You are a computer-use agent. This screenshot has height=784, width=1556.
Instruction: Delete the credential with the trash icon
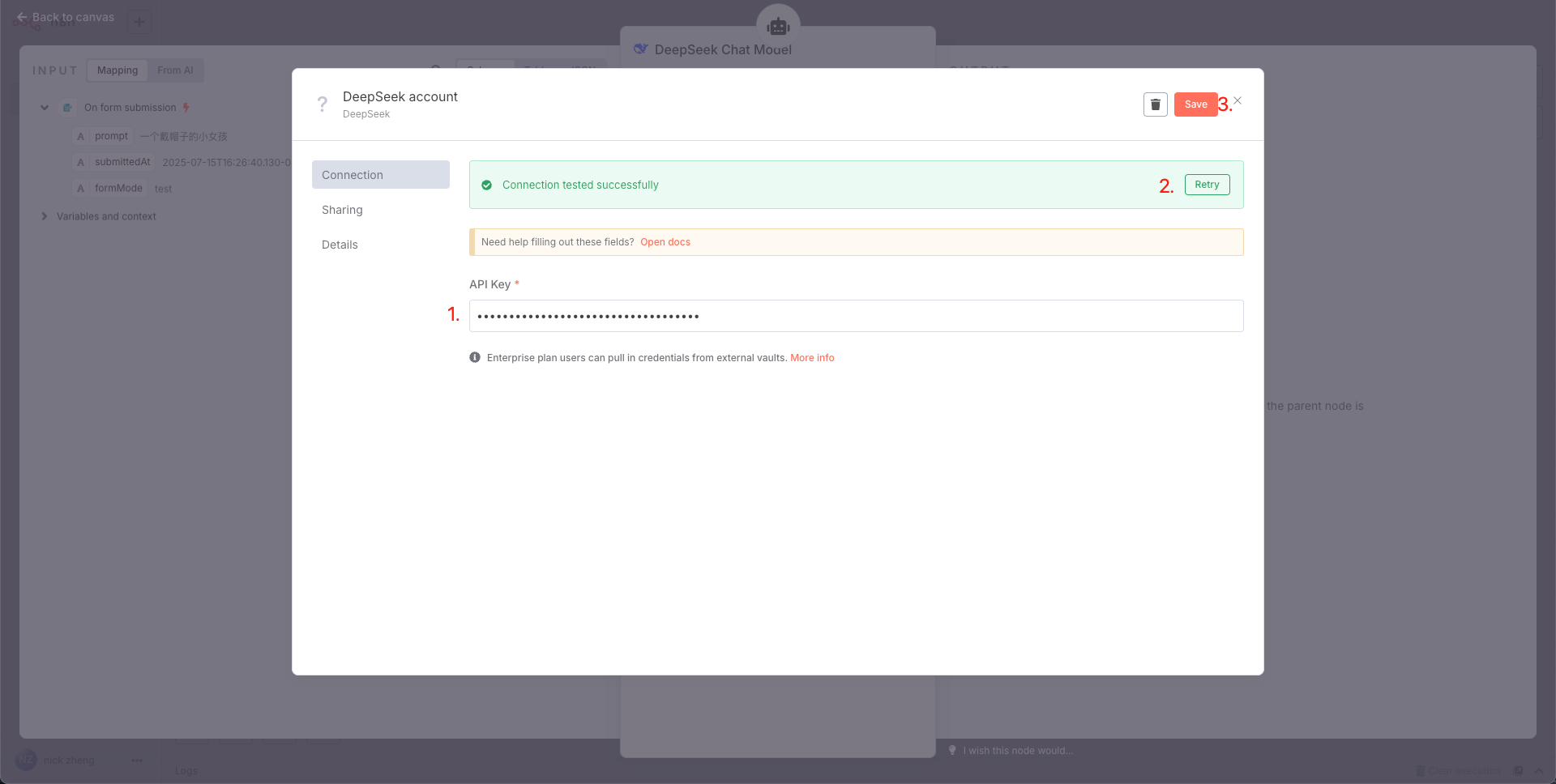[x=1155, y=104]
